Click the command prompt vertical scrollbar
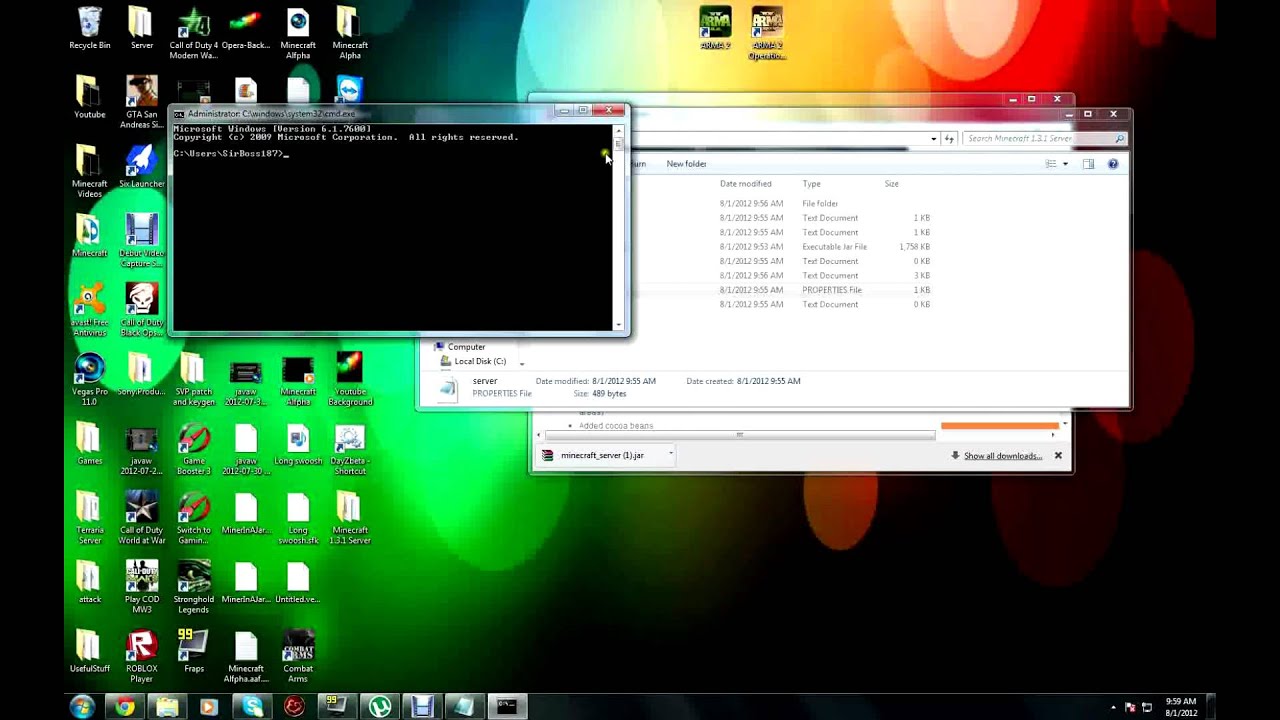The height and width of the screenshot is (720, 1280). [619, 227]
